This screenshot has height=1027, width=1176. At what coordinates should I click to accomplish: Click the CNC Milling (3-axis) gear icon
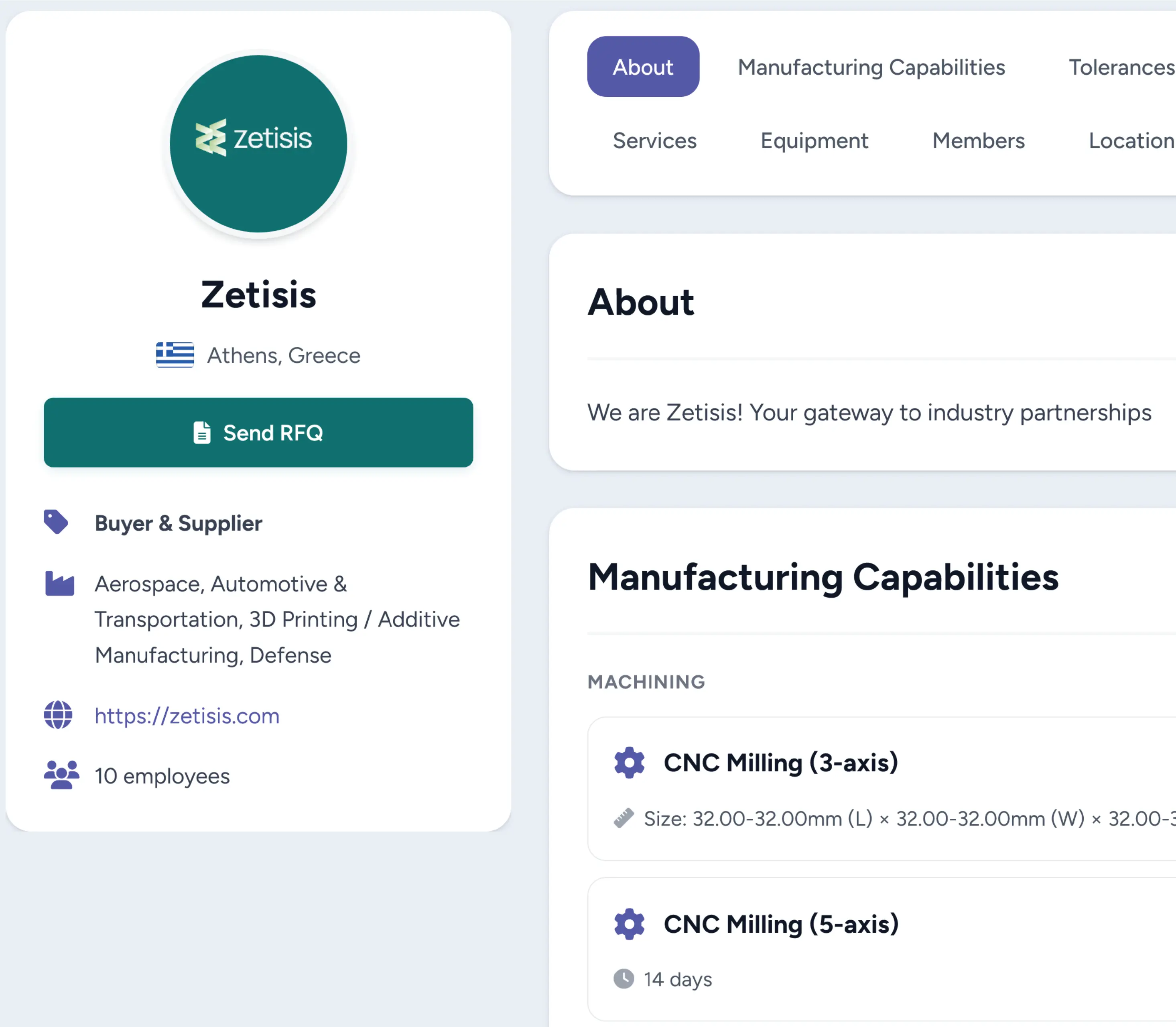(629, 762)
